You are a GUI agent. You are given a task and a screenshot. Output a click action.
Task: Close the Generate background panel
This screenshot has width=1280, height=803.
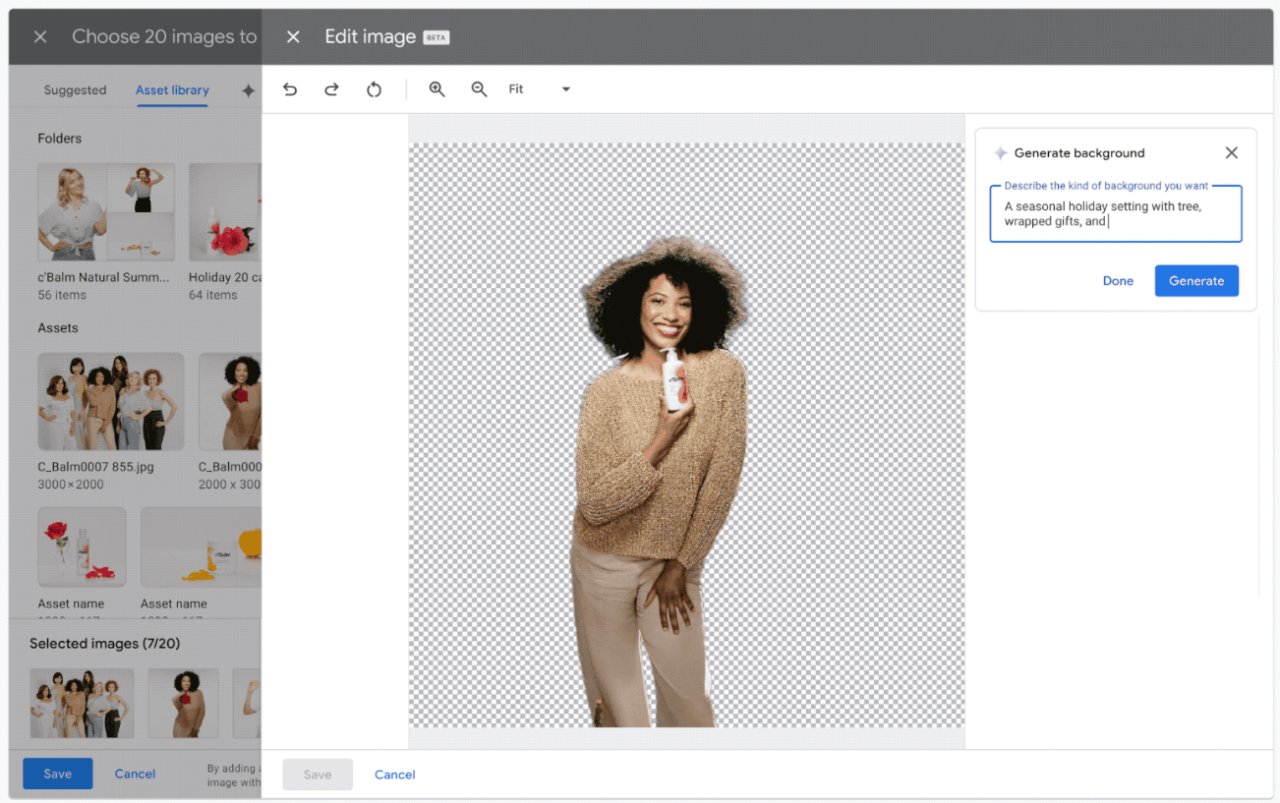coord(1231,153)
